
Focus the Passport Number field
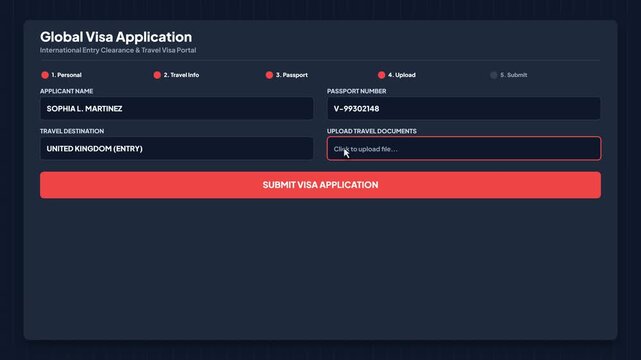tap(464, 109)
